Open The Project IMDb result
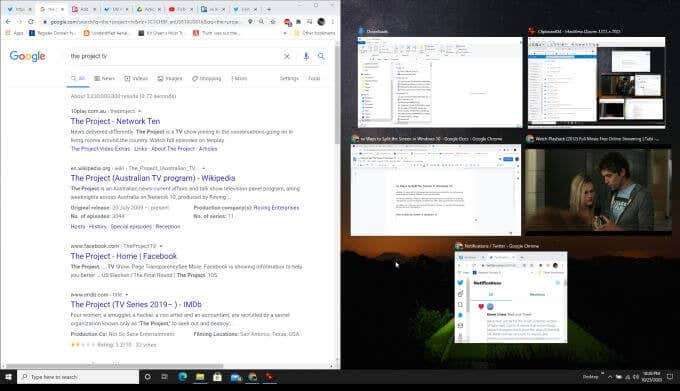 point(136,305)
